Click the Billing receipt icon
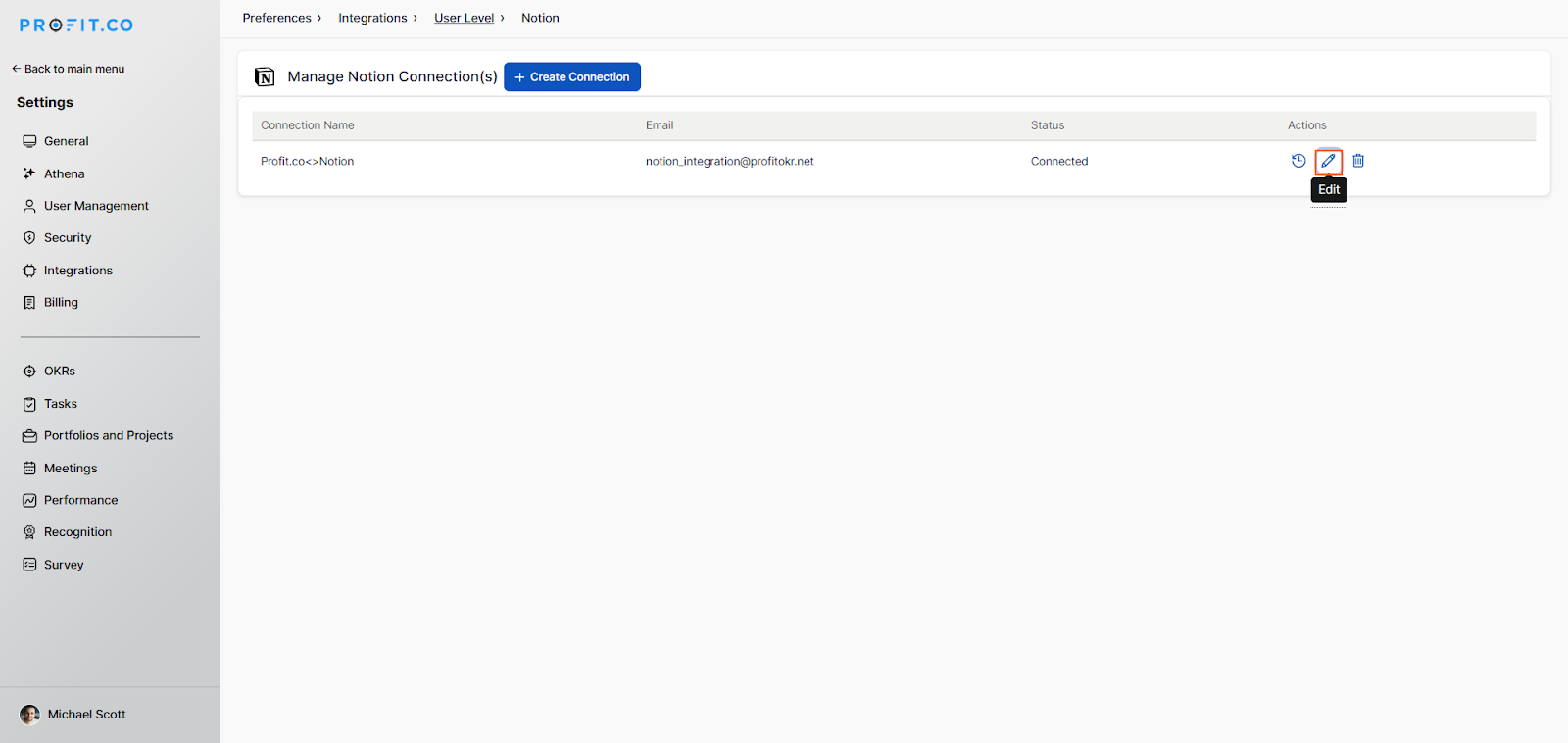1568x743 pixels. 29,303
